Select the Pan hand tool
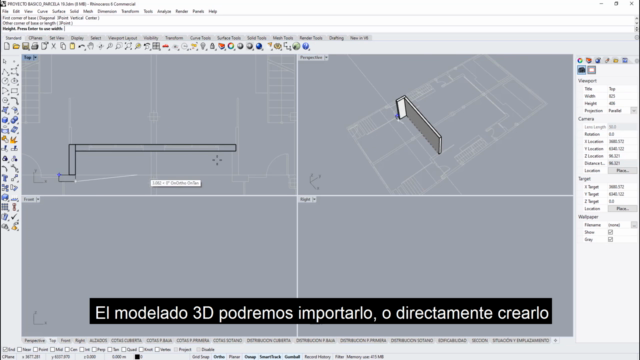The height and width of the screenshot is (360, 640). click(x=91, y=47)
